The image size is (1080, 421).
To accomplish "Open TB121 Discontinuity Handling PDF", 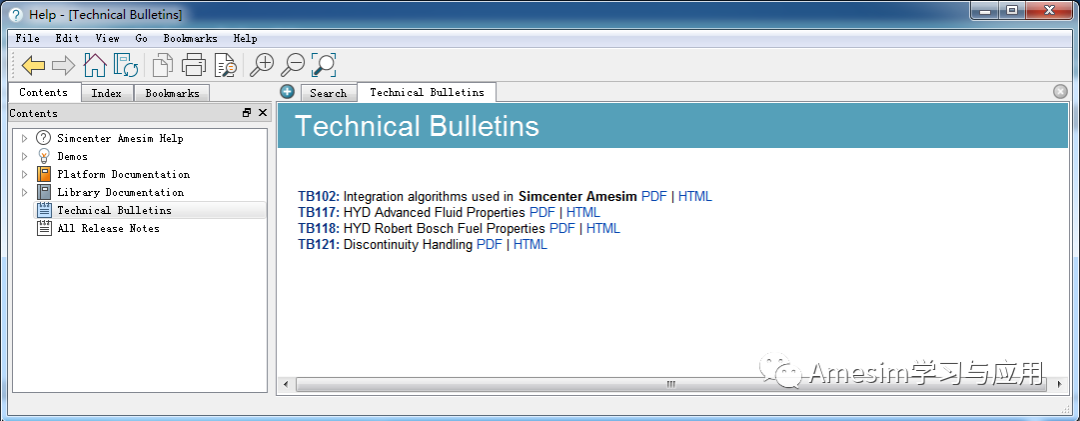I will point(489,245).
